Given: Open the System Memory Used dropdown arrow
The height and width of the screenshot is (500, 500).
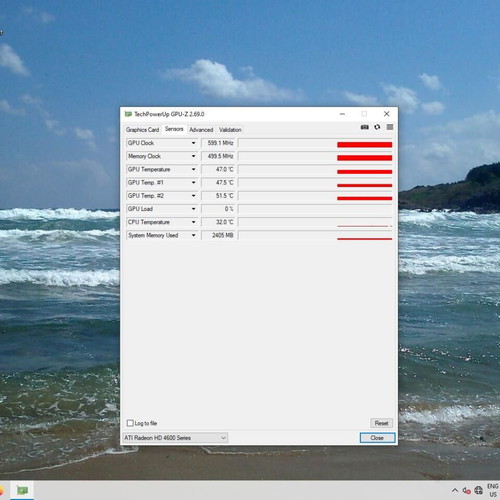Looking at the screenshot, I should [193, 235].
